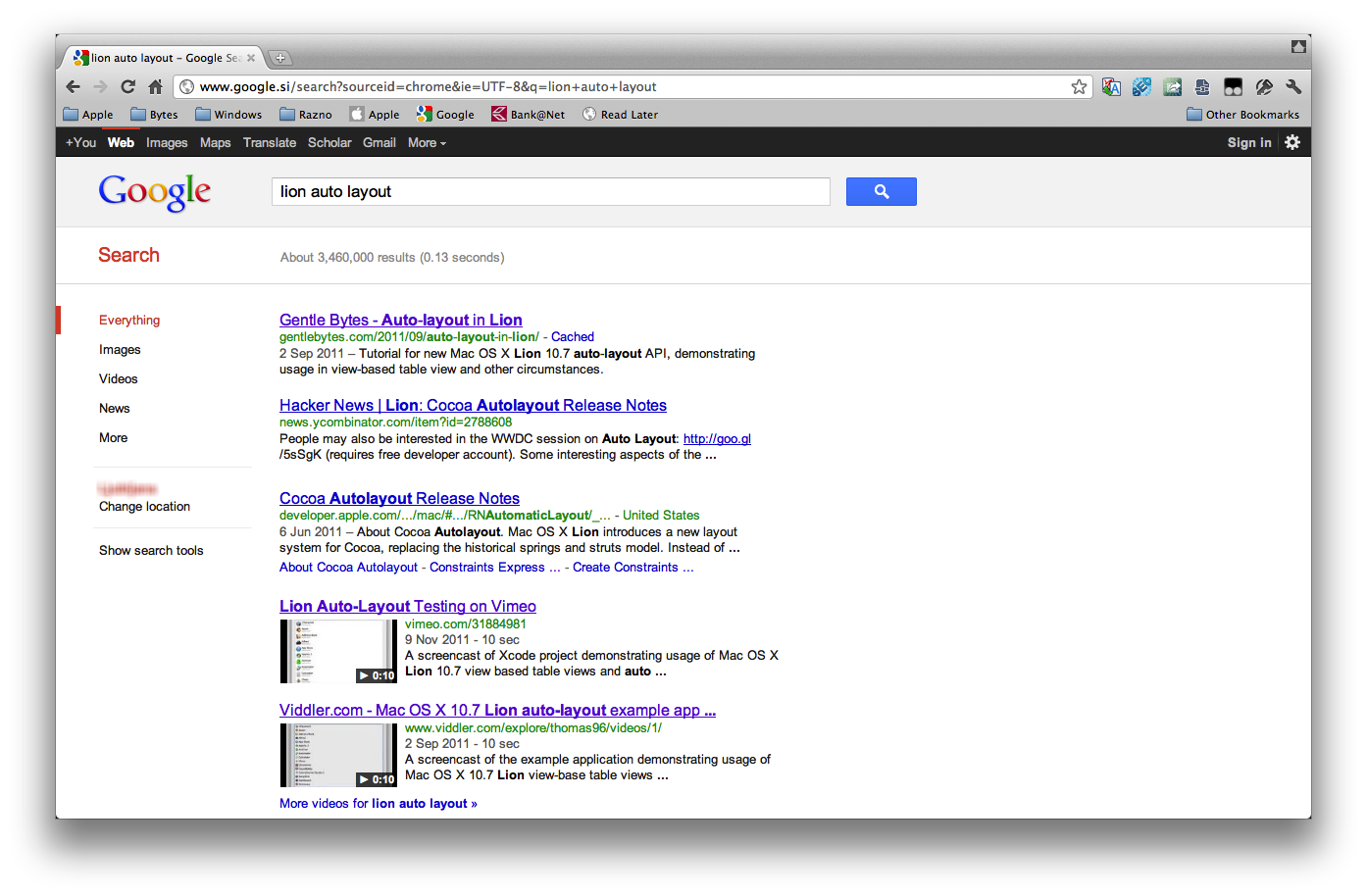Screen dimensions: 1367x896
Task: Open the Bank@Net bookmark
Action: pos(529,115)
